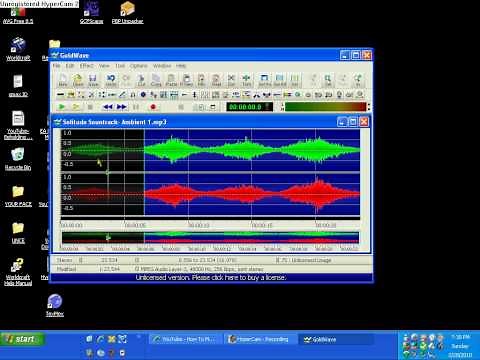Open Worldcraft Help Manual desktop icon
Screen dimensions: 480x360
point(18,272)
